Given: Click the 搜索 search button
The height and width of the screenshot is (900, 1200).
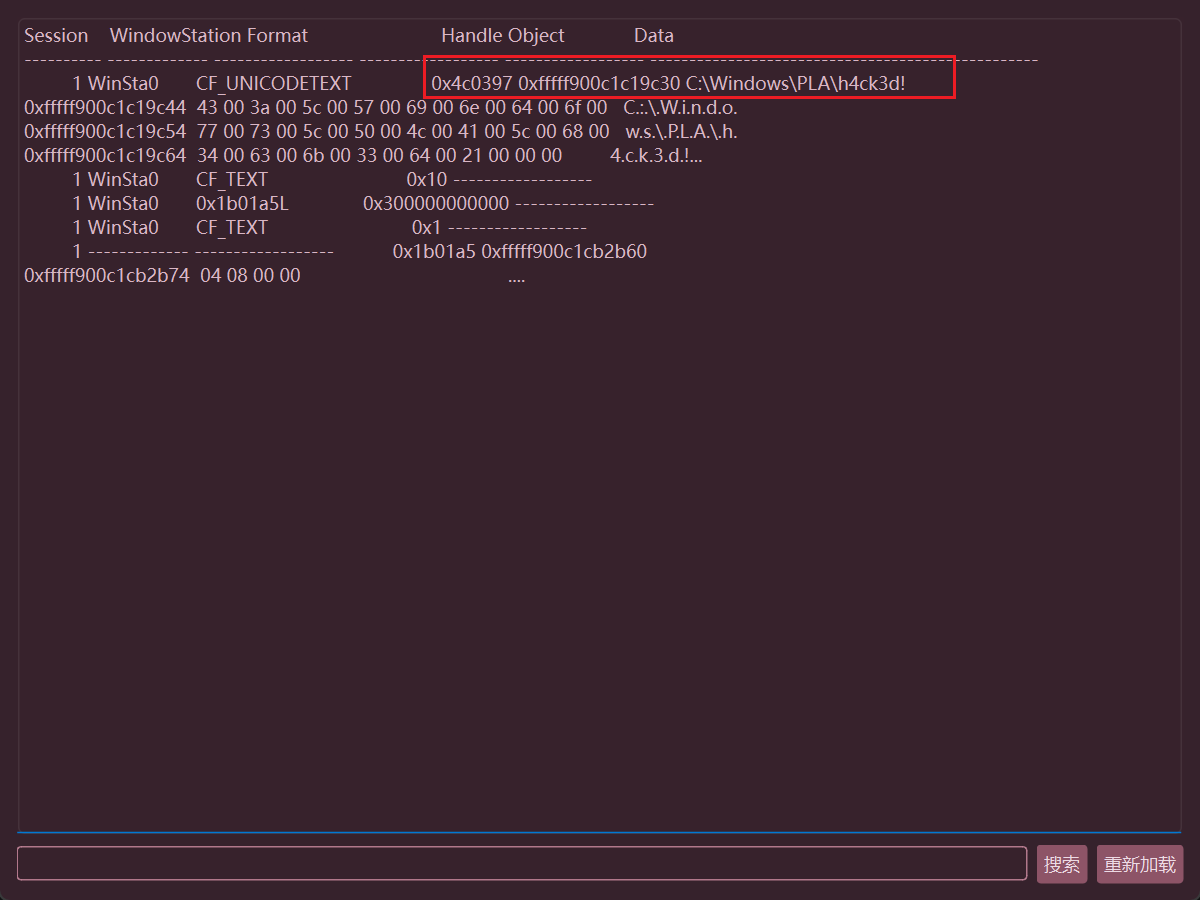Looking at the screenshot, I should pos(1061,864).
